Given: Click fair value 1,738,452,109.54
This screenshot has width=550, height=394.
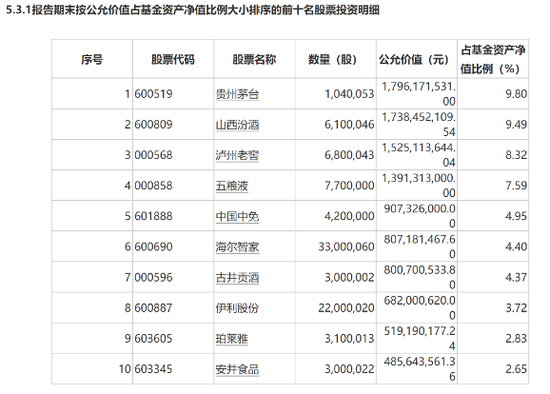Looking at the screenshot, I should (x=419, y=125).
